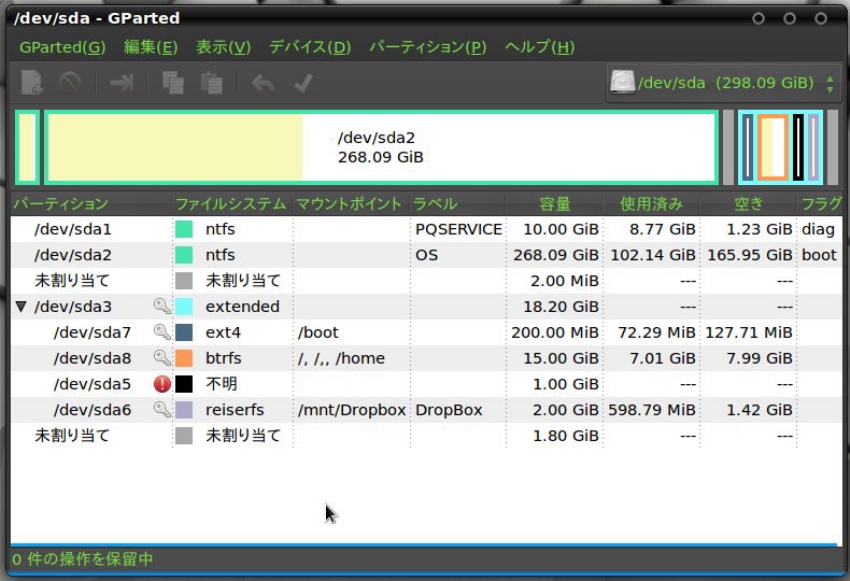Open the /dev/sda device selector dropdown
Screen dimensions: 850x581
pos(723,83)
